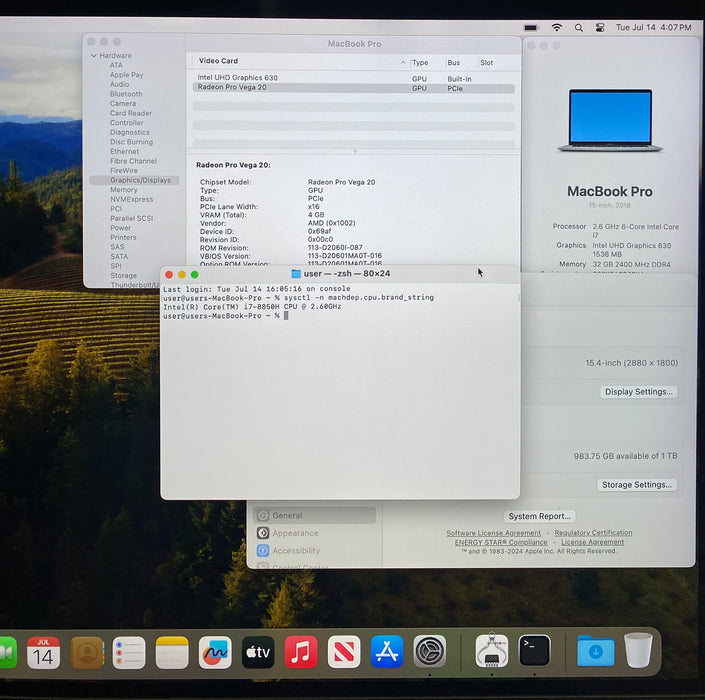Open Wi-Fi menu in menu bar

[557, 28]
